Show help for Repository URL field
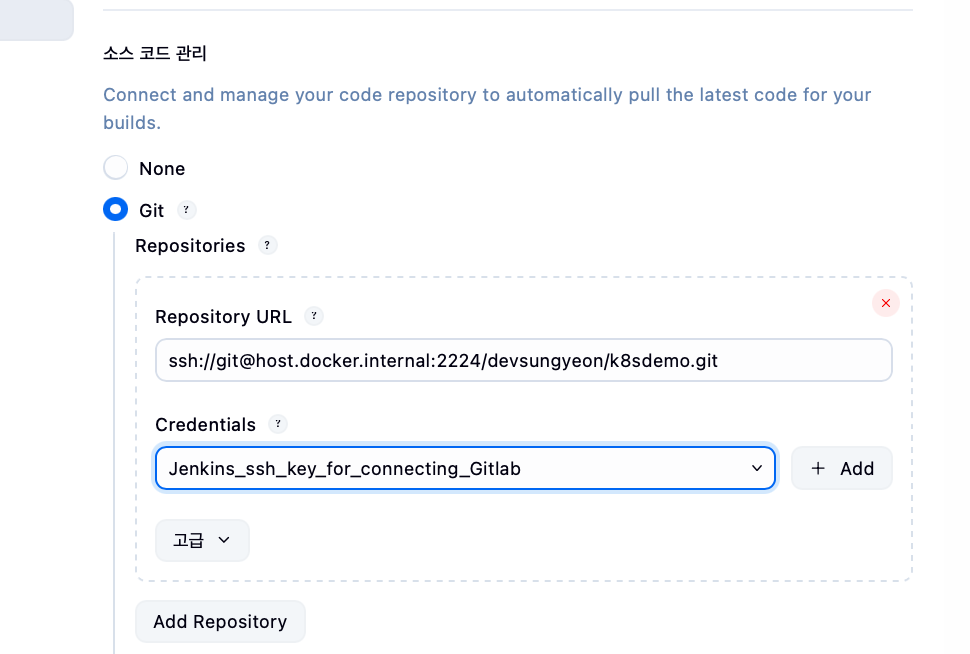This screenshot has width=970, height=654. 314,316
